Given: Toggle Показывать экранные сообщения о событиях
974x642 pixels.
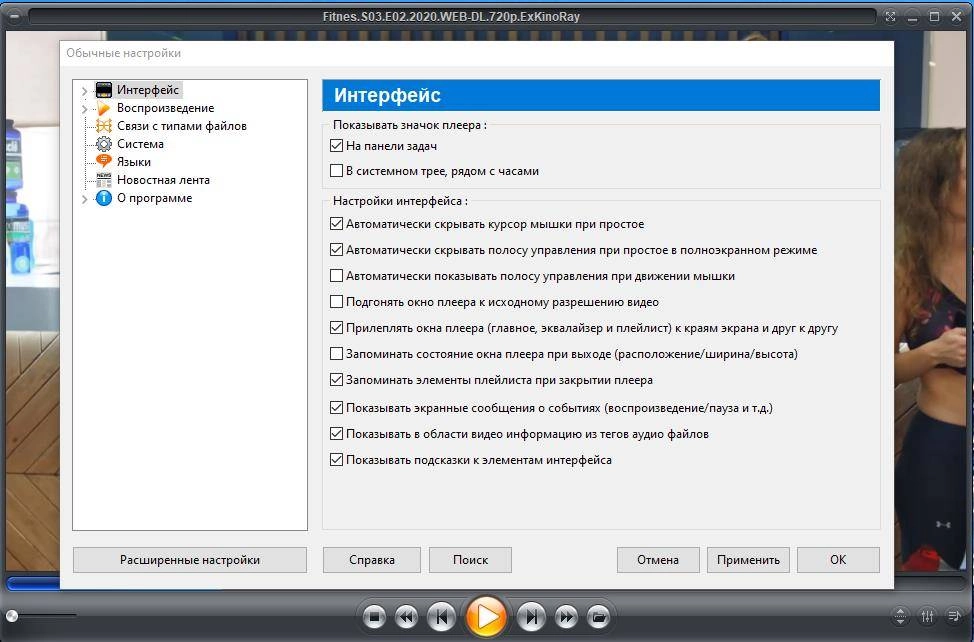Looking at the screenshot, I should pos(336,408).
